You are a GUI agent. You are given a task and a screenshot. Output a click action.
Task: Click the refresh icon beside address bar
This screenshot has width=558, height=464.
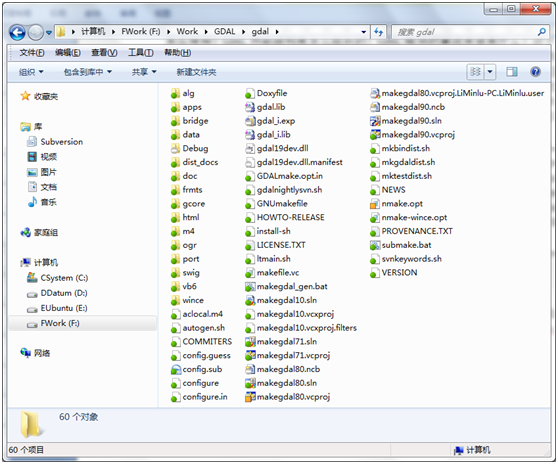(x=379, y=32)
